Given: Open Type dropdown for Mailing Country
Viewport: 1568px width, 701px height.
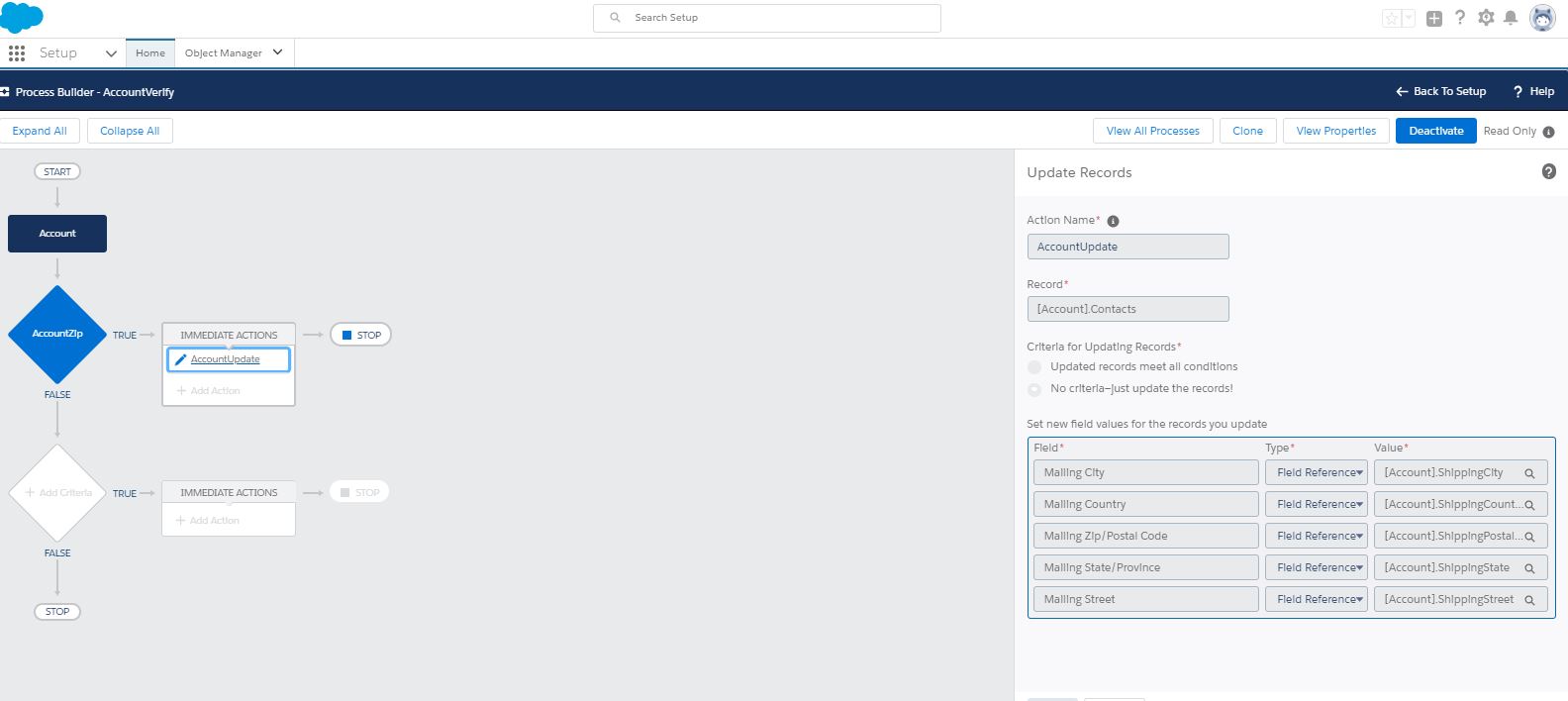Looking at the screenshot, I should click(x=1317, y=504).
